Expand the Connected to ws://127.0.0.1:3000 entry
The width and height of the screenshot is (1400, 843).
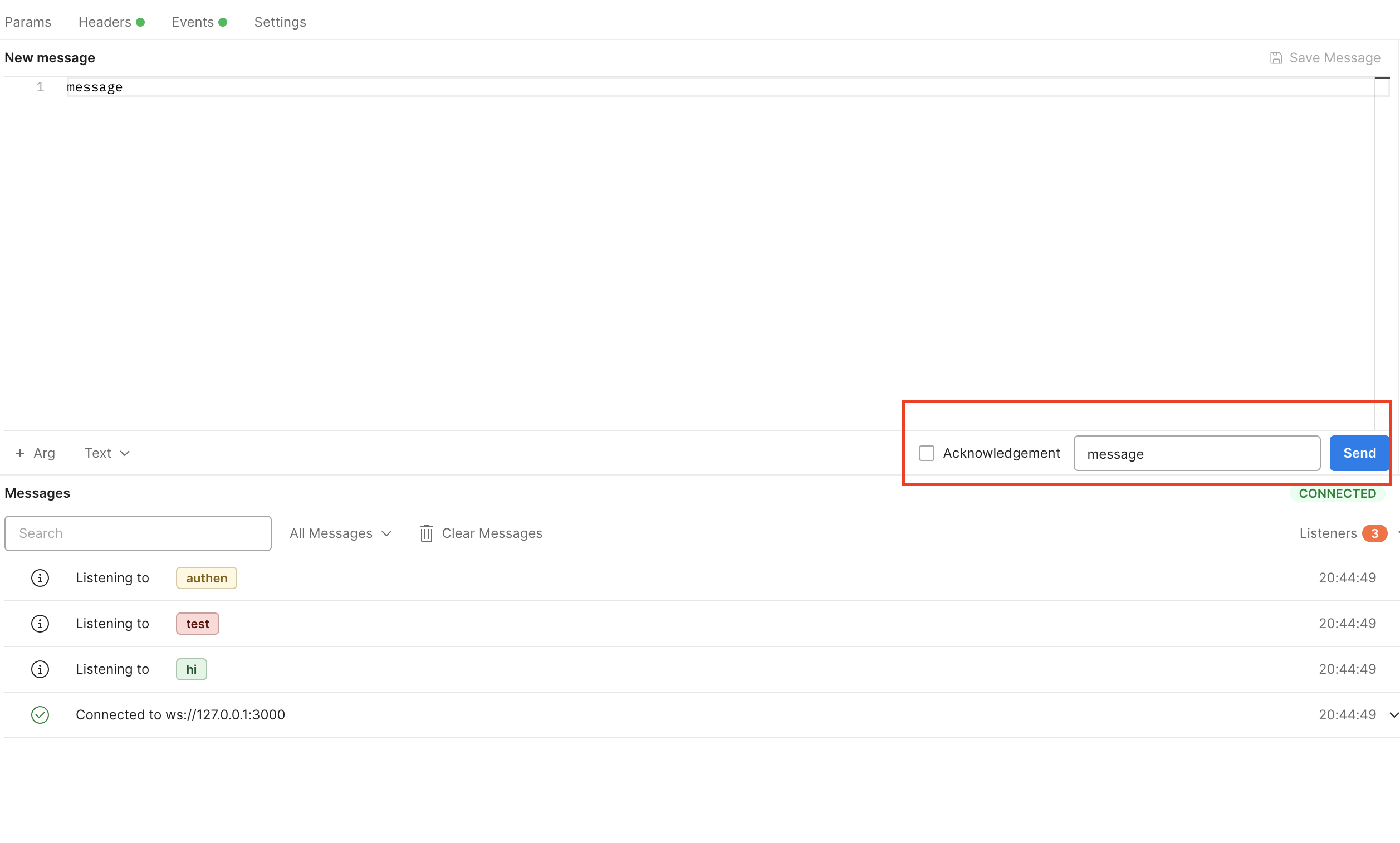pos(1393,714)
